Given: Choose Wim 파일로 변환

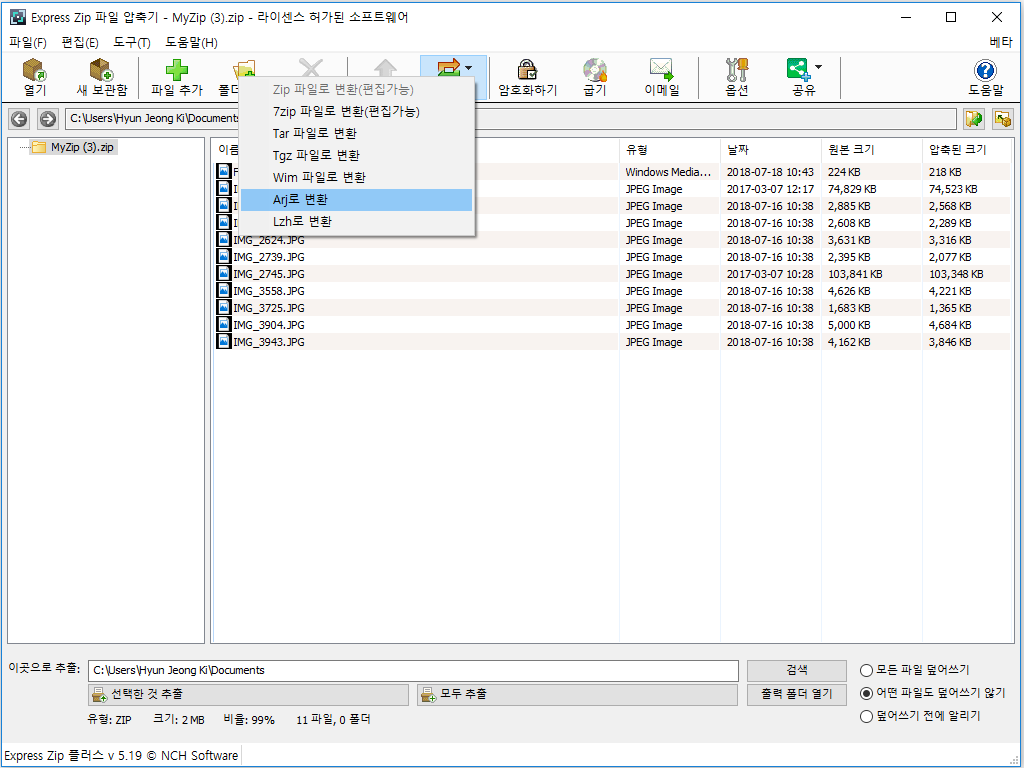Looking at the screenshot, I should (x=357, y=178).
